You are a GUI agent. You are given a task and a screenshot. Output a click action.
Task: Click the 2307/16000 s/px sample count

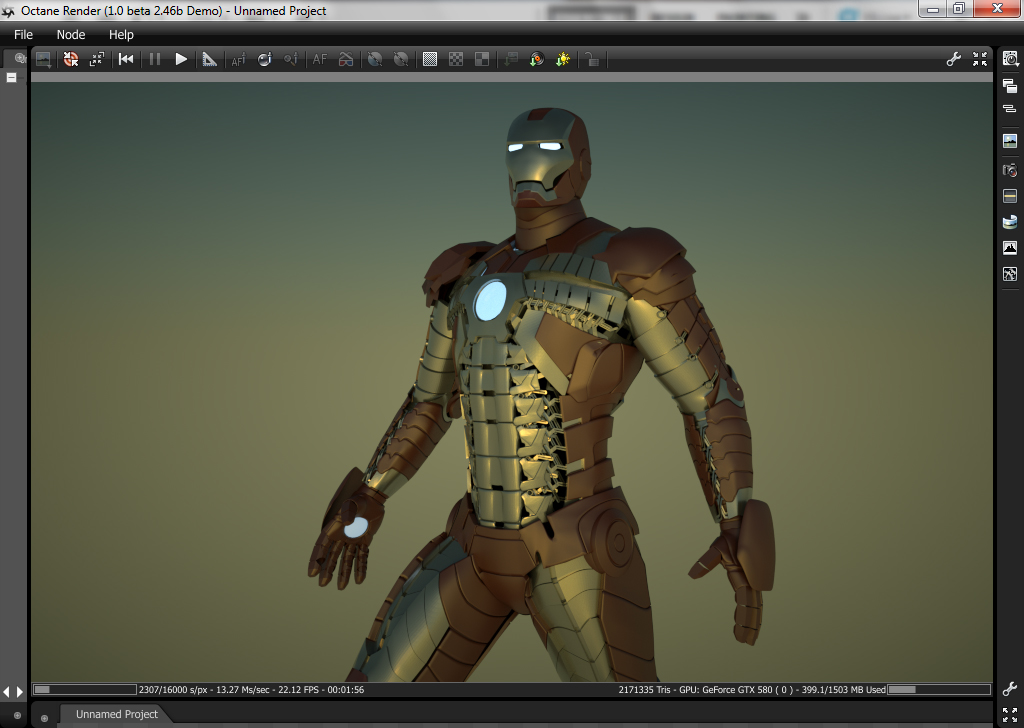pos(173,689)
